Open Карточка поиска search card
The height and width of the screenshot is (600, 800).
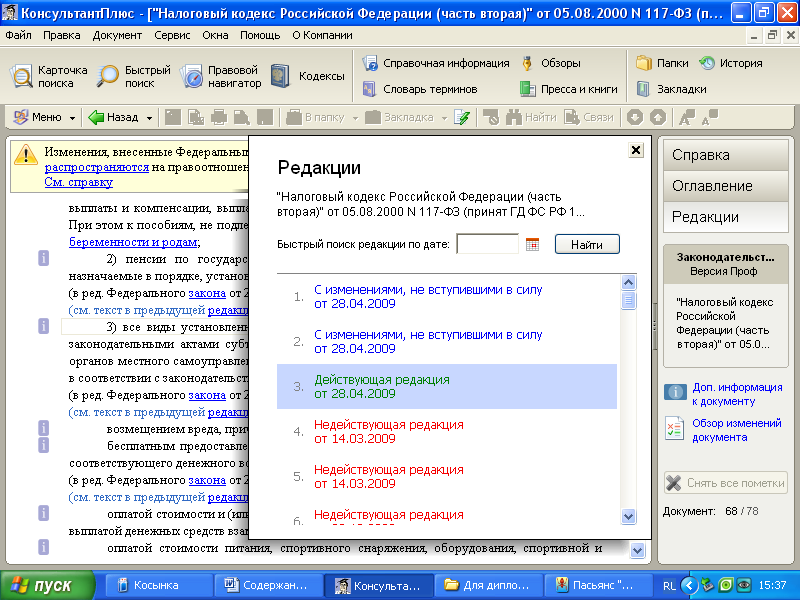(48, 77)
